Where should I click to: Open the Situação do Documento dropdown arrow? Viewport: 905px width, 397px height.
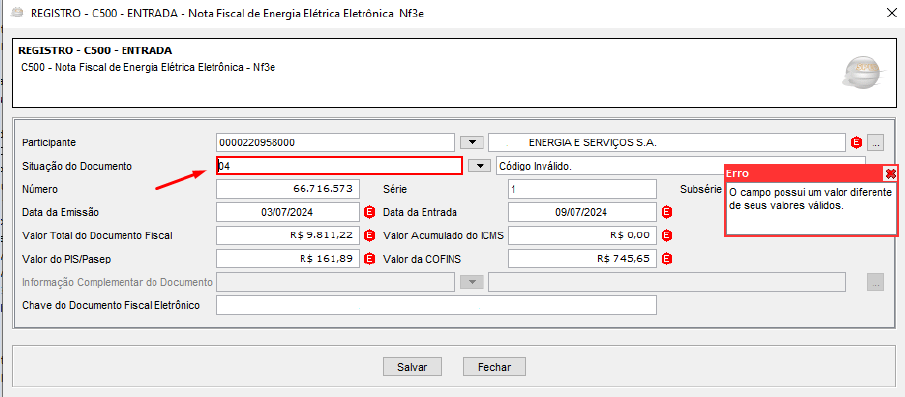click(x=479, y=166)
